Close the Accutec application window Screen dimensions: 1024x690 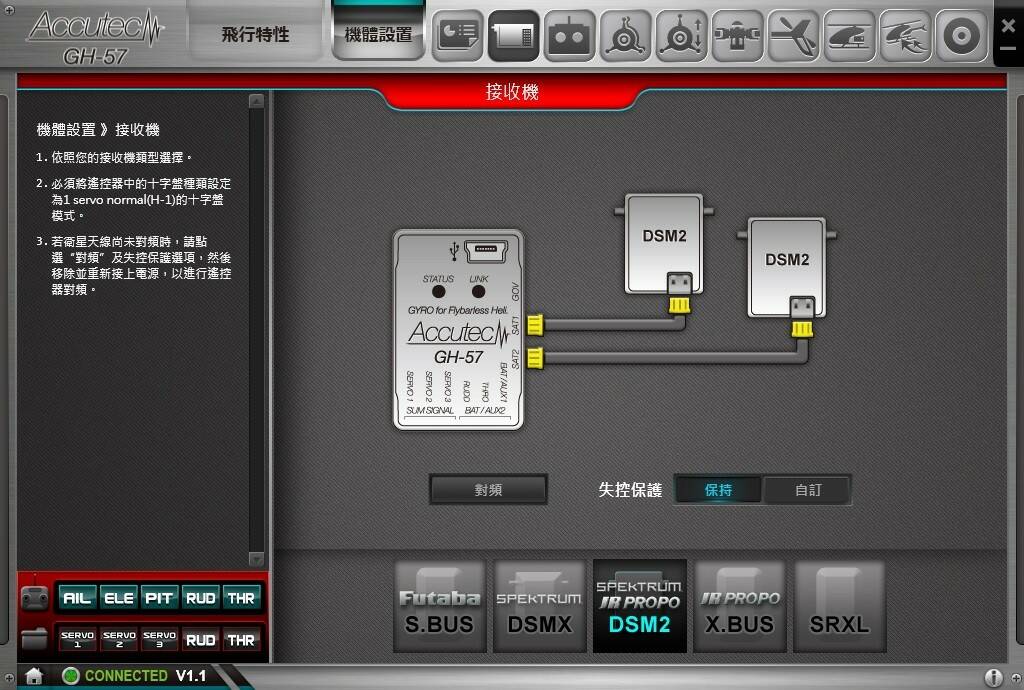(1008, 26)
